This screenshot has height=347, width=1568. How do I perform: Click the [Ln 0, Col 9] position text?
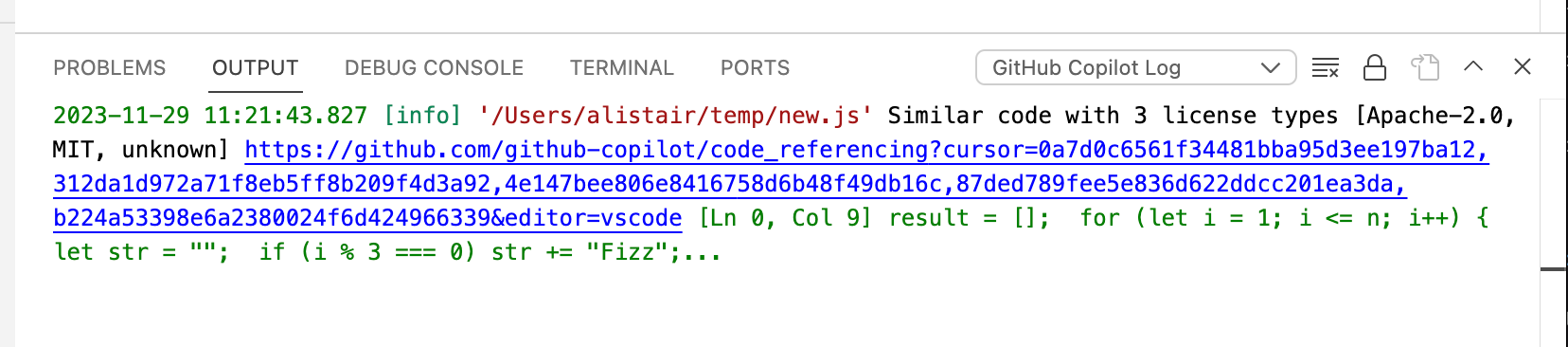tap(785, 218)
